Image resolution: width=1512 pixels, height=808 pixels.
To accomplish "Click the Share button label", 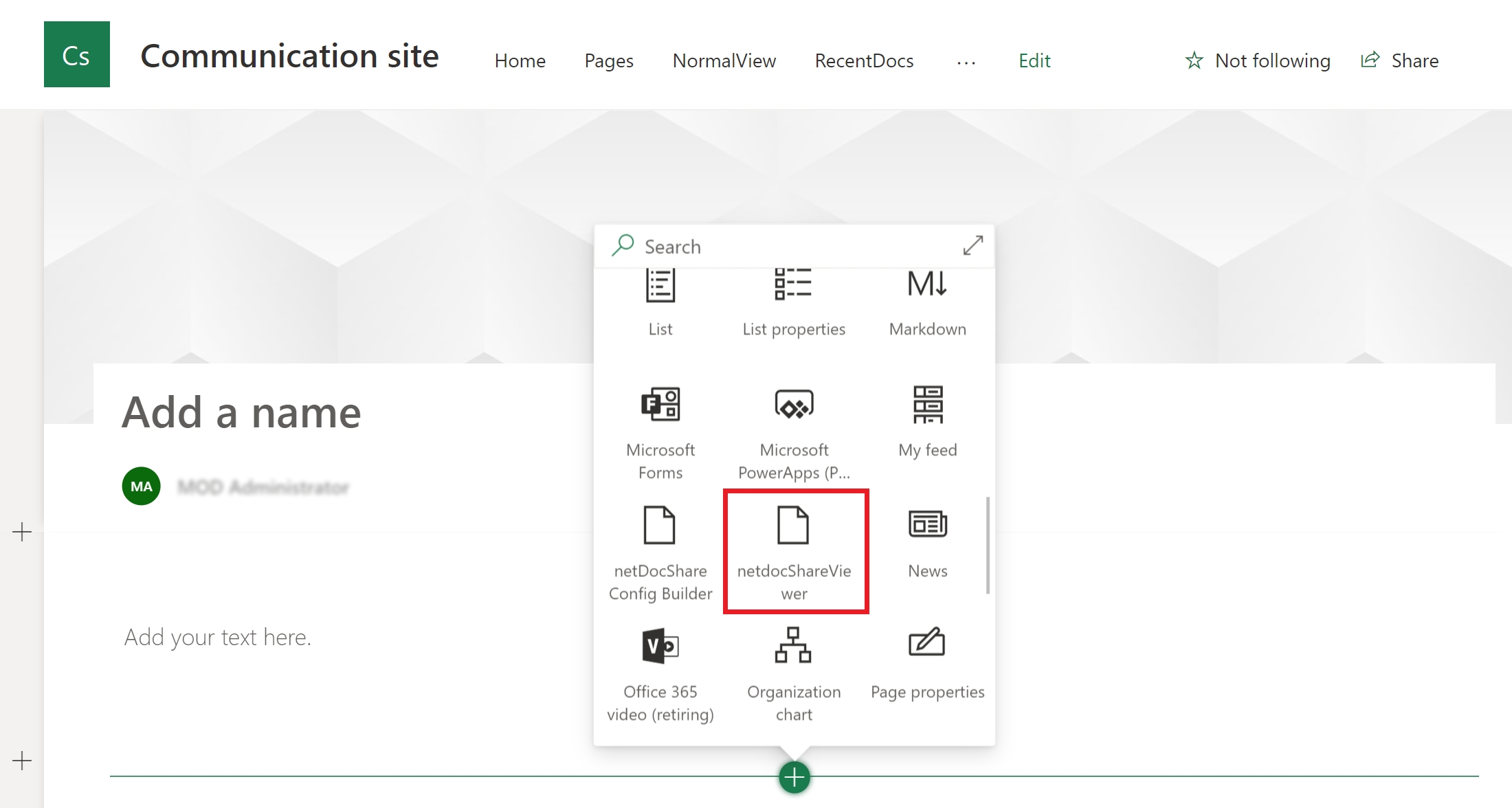I will pyautogui.click(x=1415, y=61).
